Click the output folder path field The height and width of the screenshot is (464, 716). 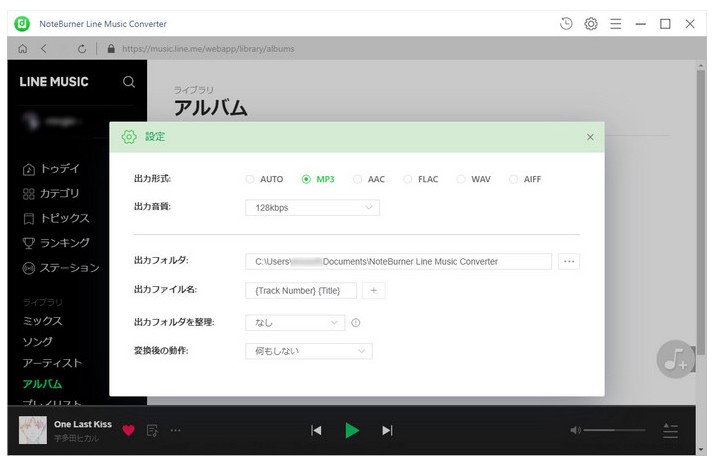[x=398, y=262]
